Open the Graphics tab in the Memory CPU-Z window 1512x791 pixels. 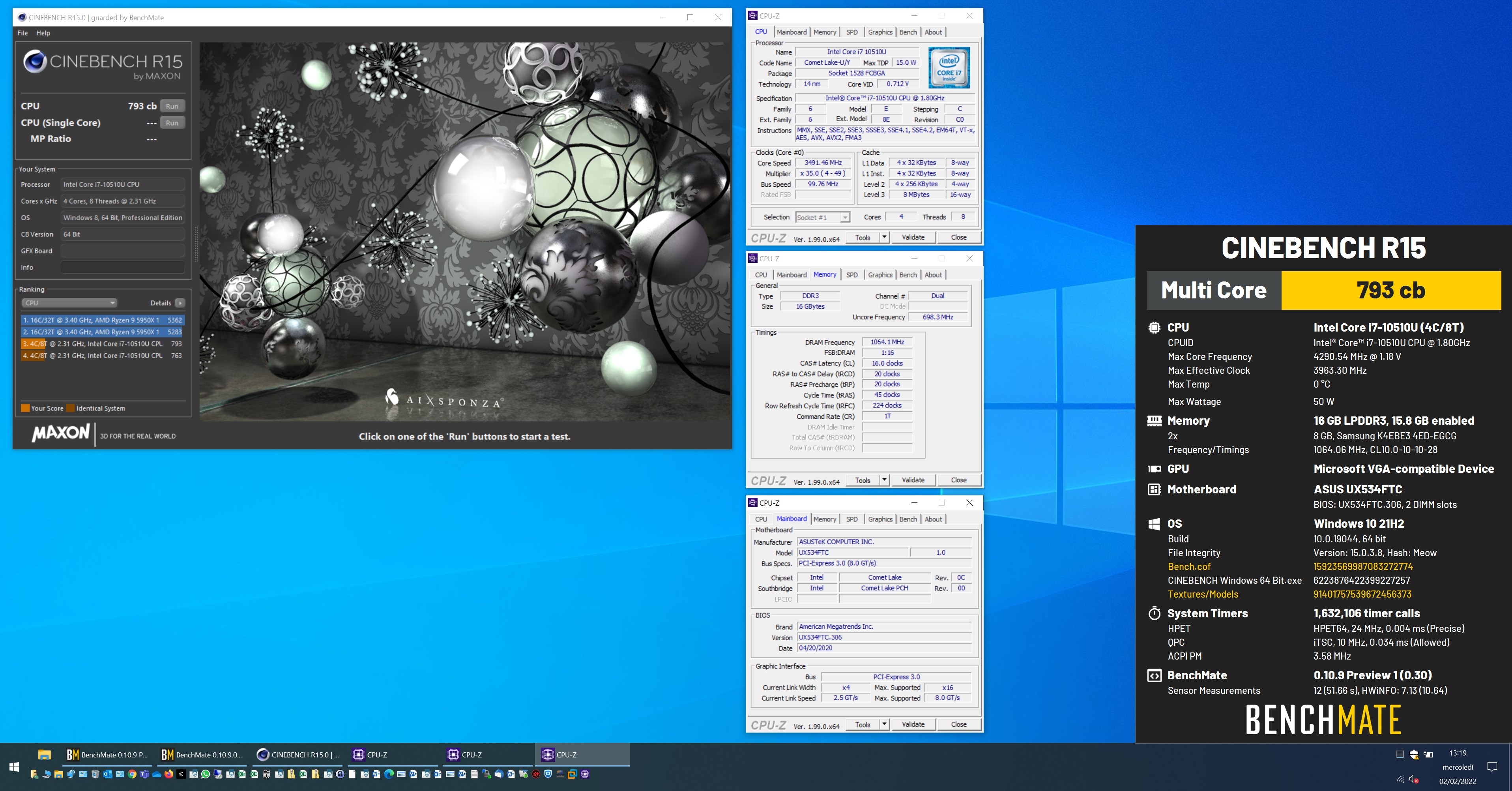880,275
